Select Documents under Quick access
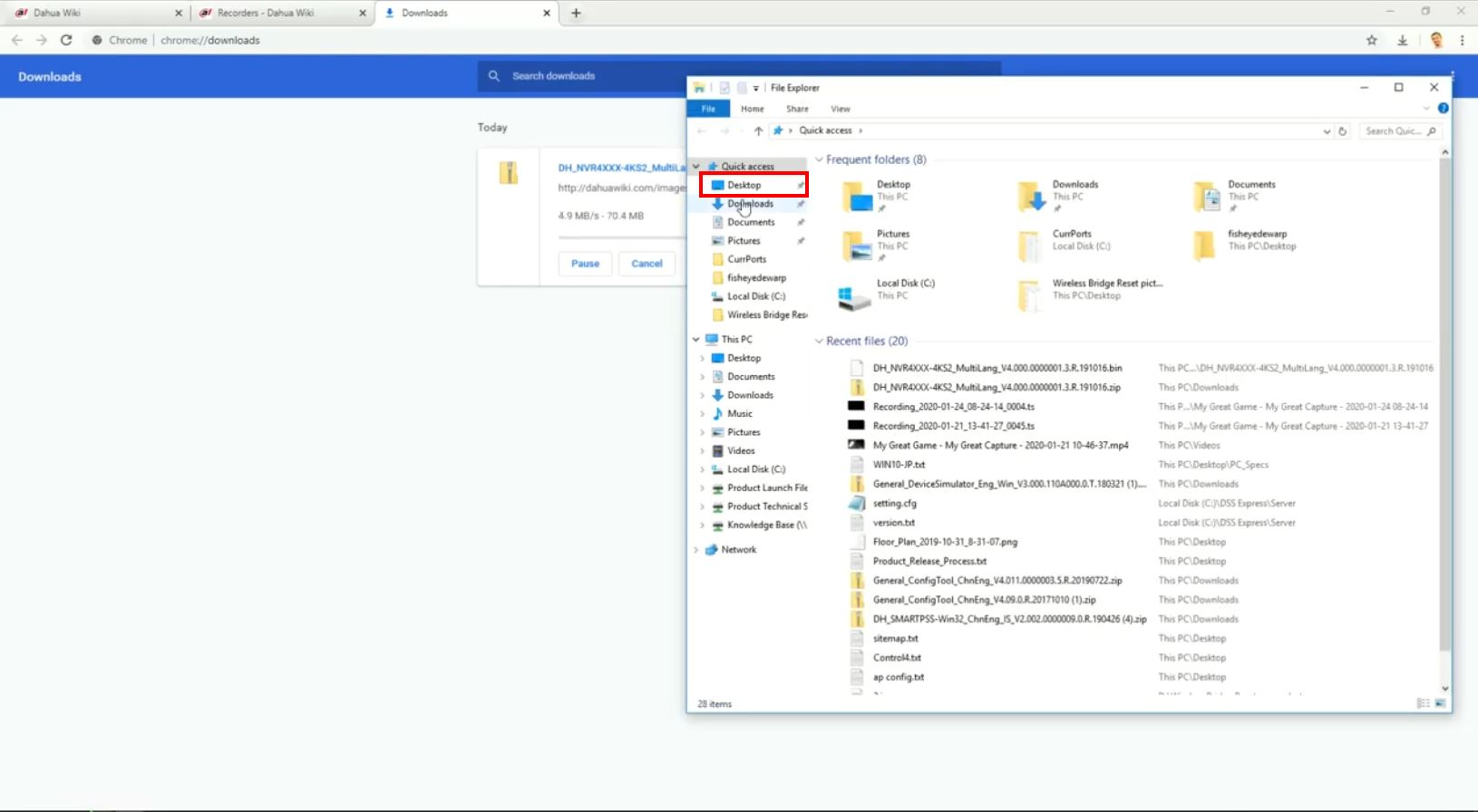This screenshot has height=812, width=1478. pos(751,222)
